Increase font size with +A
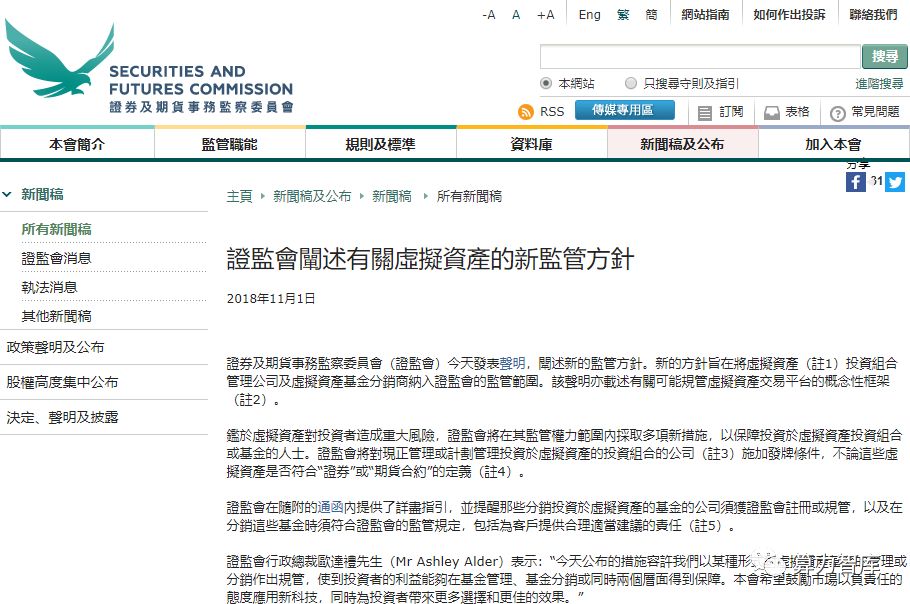 click(546, 15)
